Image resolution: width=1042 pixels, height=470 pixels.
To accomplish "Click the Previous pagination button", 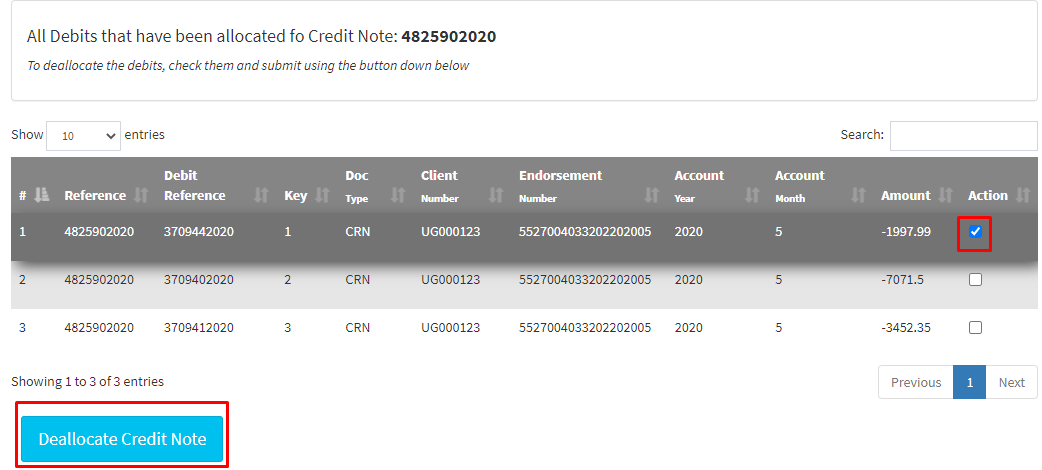I will click(915, 382).
